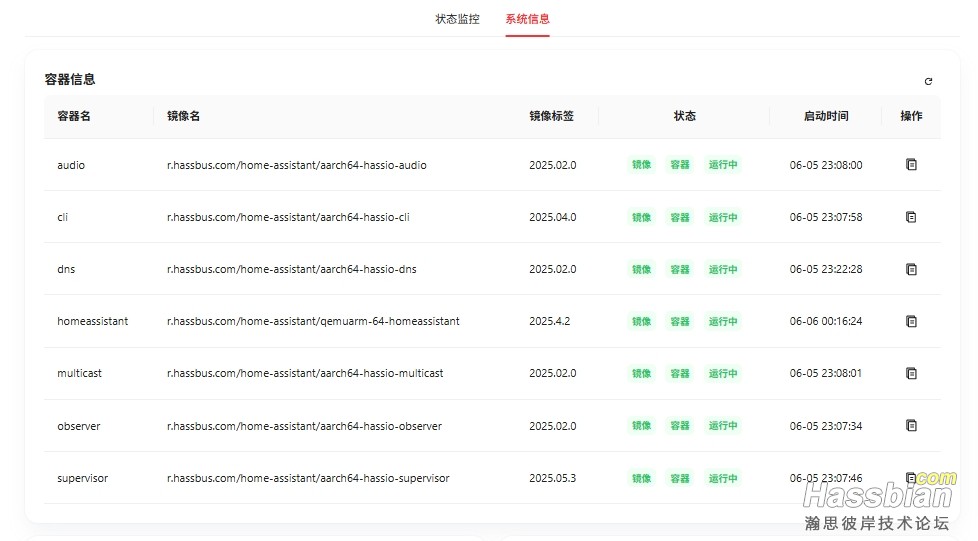
Task: Click the 运行中 status tag for audio
Action: (723, 165)
